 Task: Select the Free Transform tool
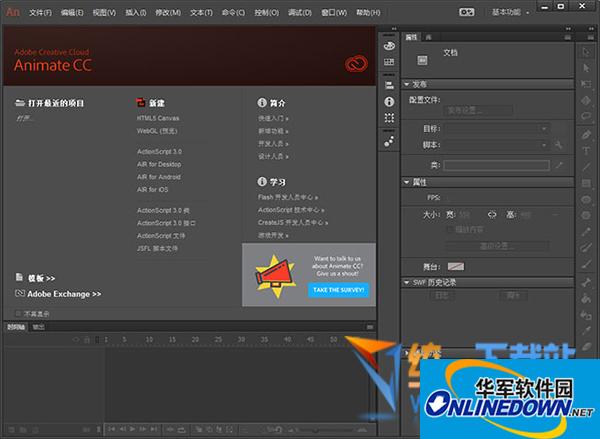point(586,84)
